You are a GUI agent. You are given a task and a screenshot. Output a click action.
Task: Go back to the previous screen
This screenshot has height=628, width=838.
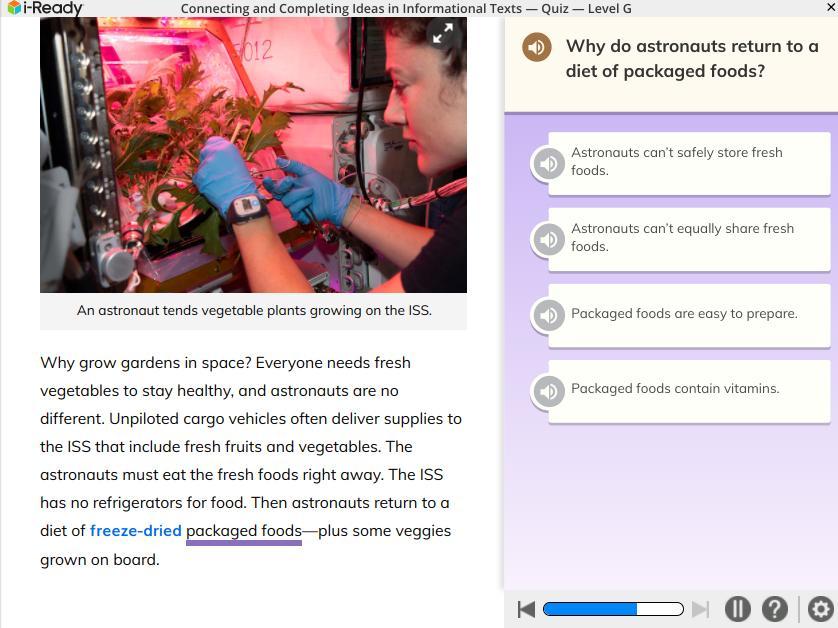526,609
